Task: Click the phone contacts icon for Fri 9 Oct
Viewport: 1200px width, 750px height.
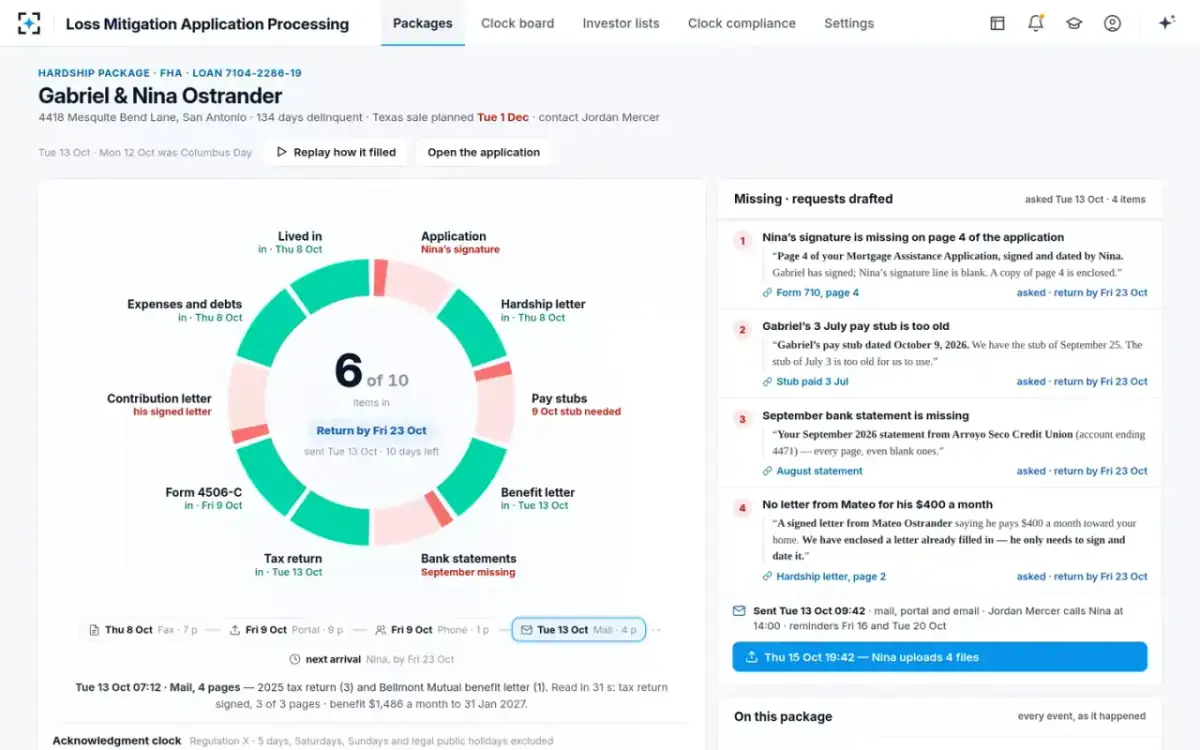Action: click(x=381, y=630)
